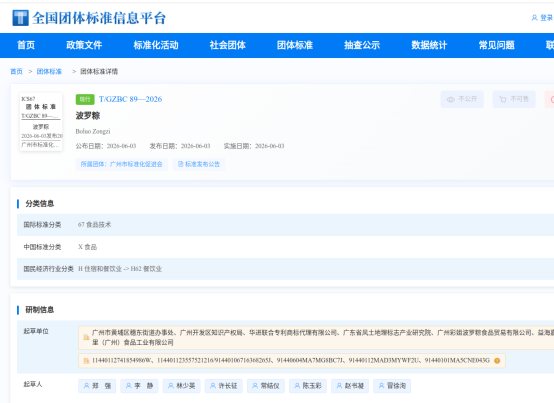Open the 波罗粽 standard cover thumbnail
The height and width of the screenshot is (403, 554).
coord(41,122)
